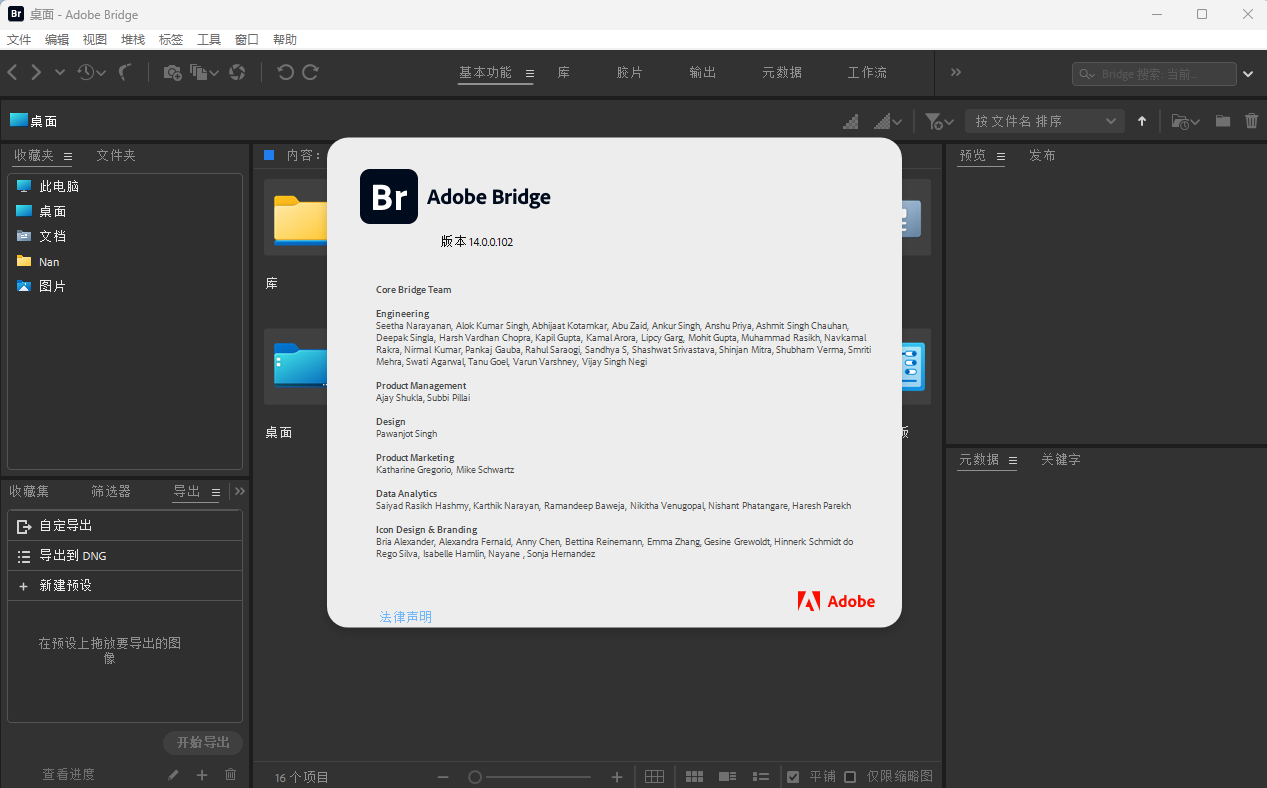The height and width of the screenshot is (788, 1267).
Task: Switch to the 筛选器 panel tab
Action: (x=111, y=492)
